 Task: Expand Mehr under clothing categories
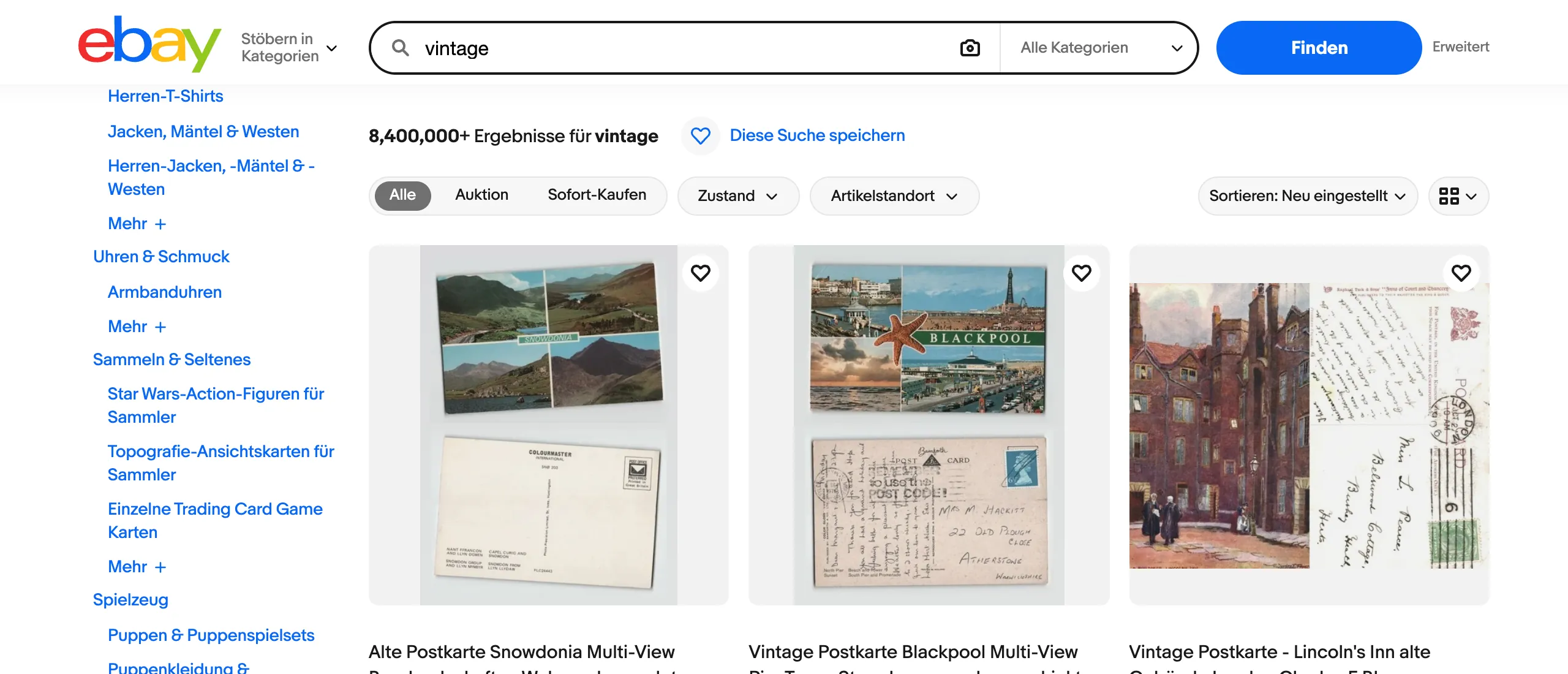(137, 224)
